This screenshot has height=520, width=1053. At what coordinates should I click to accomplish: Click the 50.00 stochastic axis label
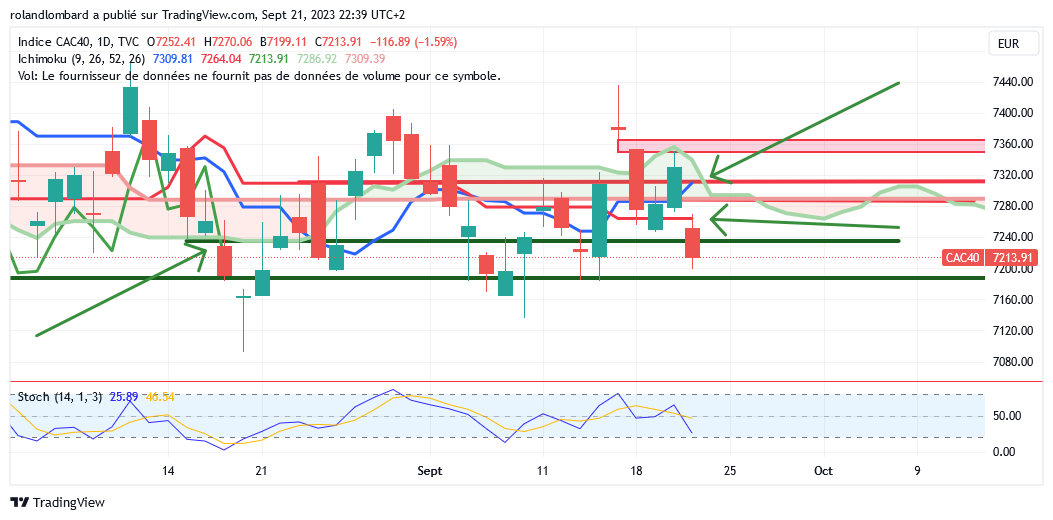(x=1005, y=416)
